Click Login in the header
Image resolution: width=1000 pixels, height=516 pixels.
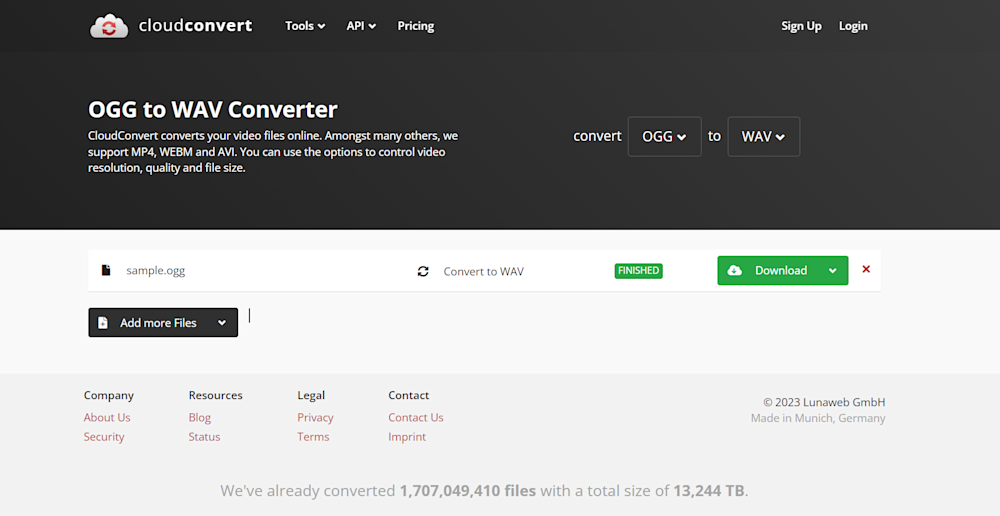coord(853,26)
